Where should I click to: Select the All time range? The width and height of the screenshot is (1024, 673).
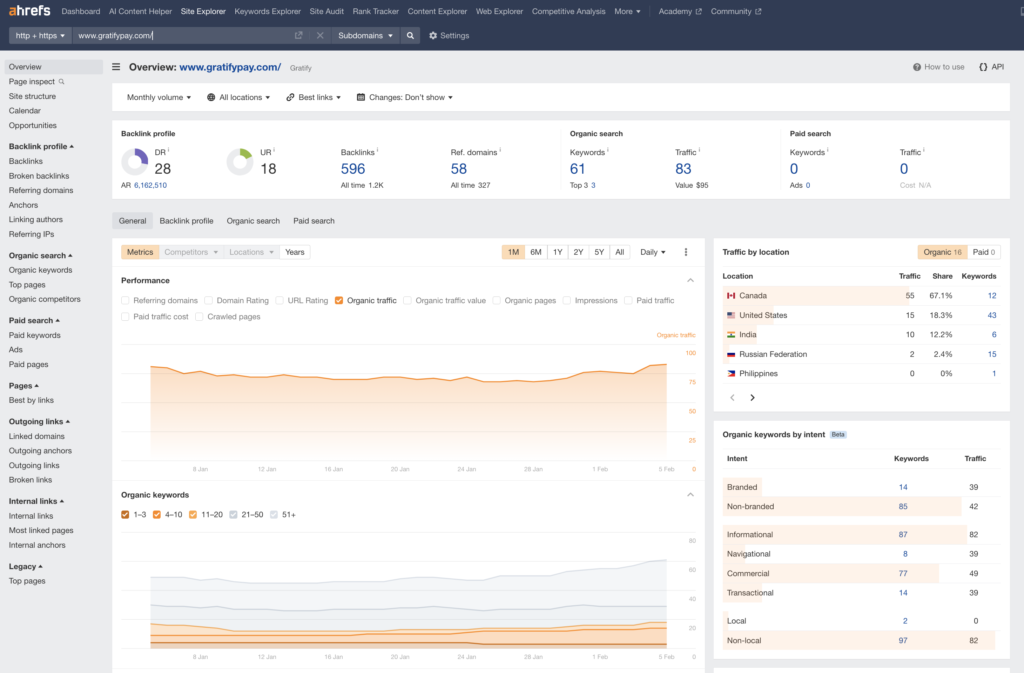click(619, 252)
